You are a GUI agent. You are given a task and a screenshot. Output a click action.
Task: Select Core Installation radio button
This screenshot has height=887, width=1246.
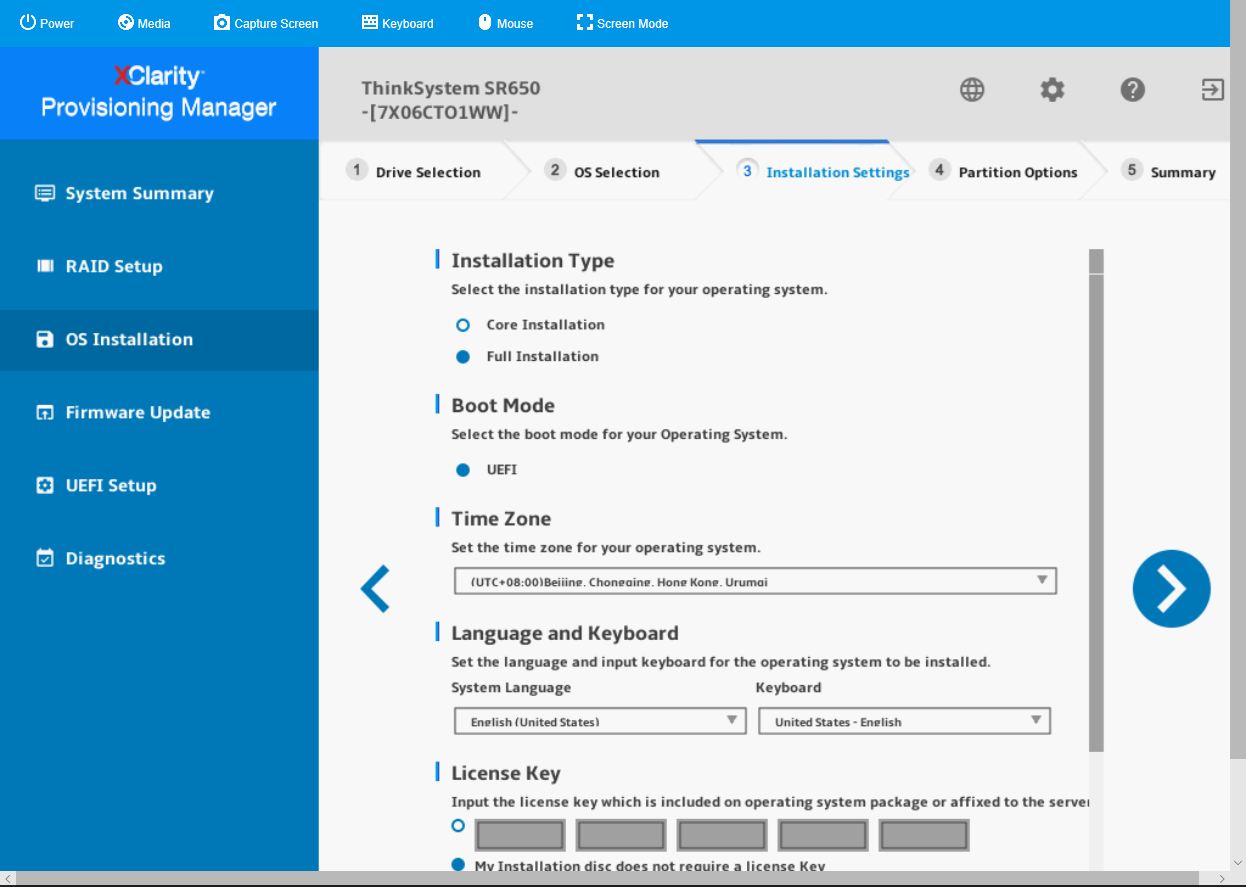(x=462, y=325)
